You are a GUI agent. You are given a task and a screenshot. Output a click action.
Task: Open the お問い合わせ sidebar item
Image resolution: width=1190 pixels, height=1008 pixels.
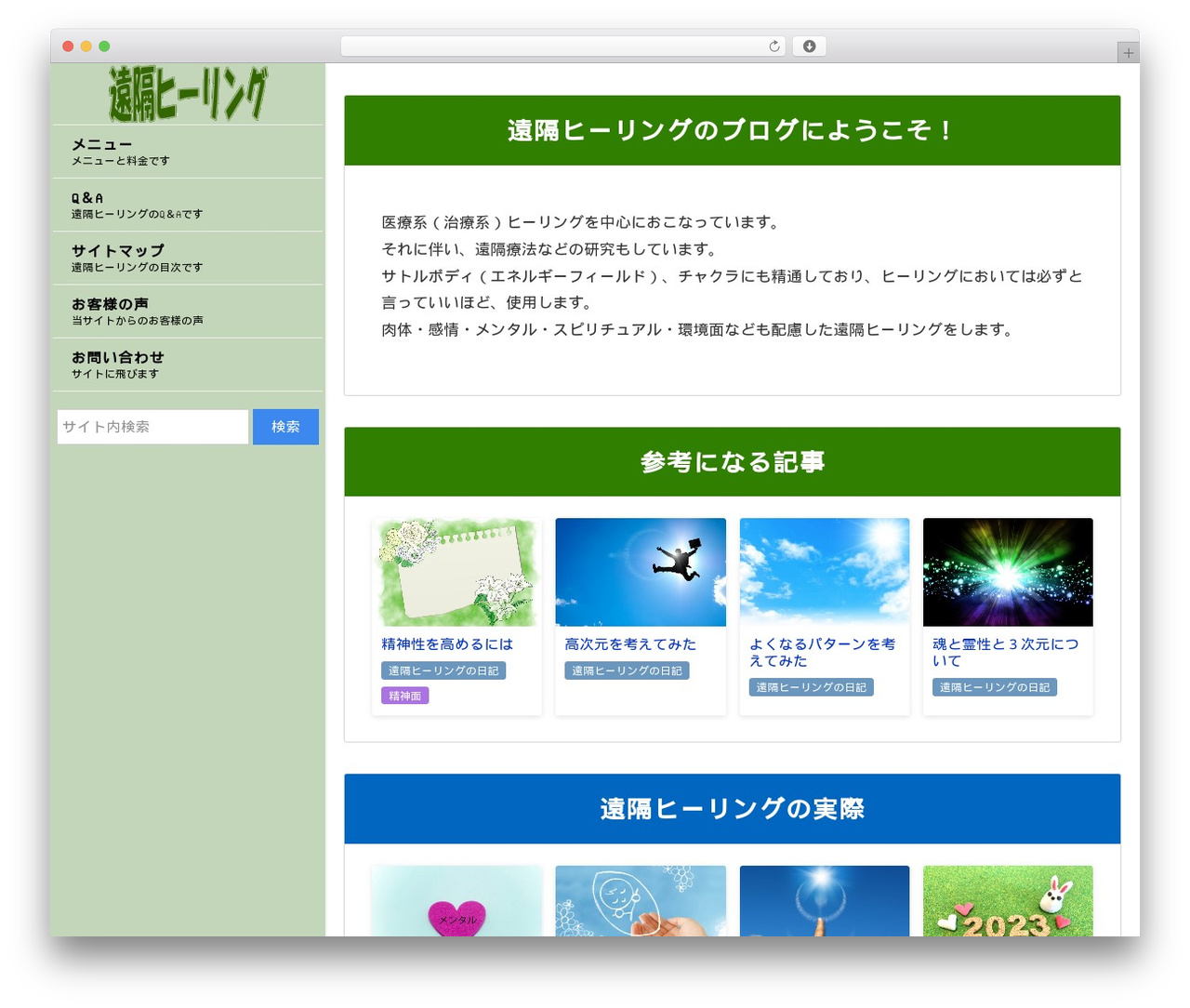188,364
